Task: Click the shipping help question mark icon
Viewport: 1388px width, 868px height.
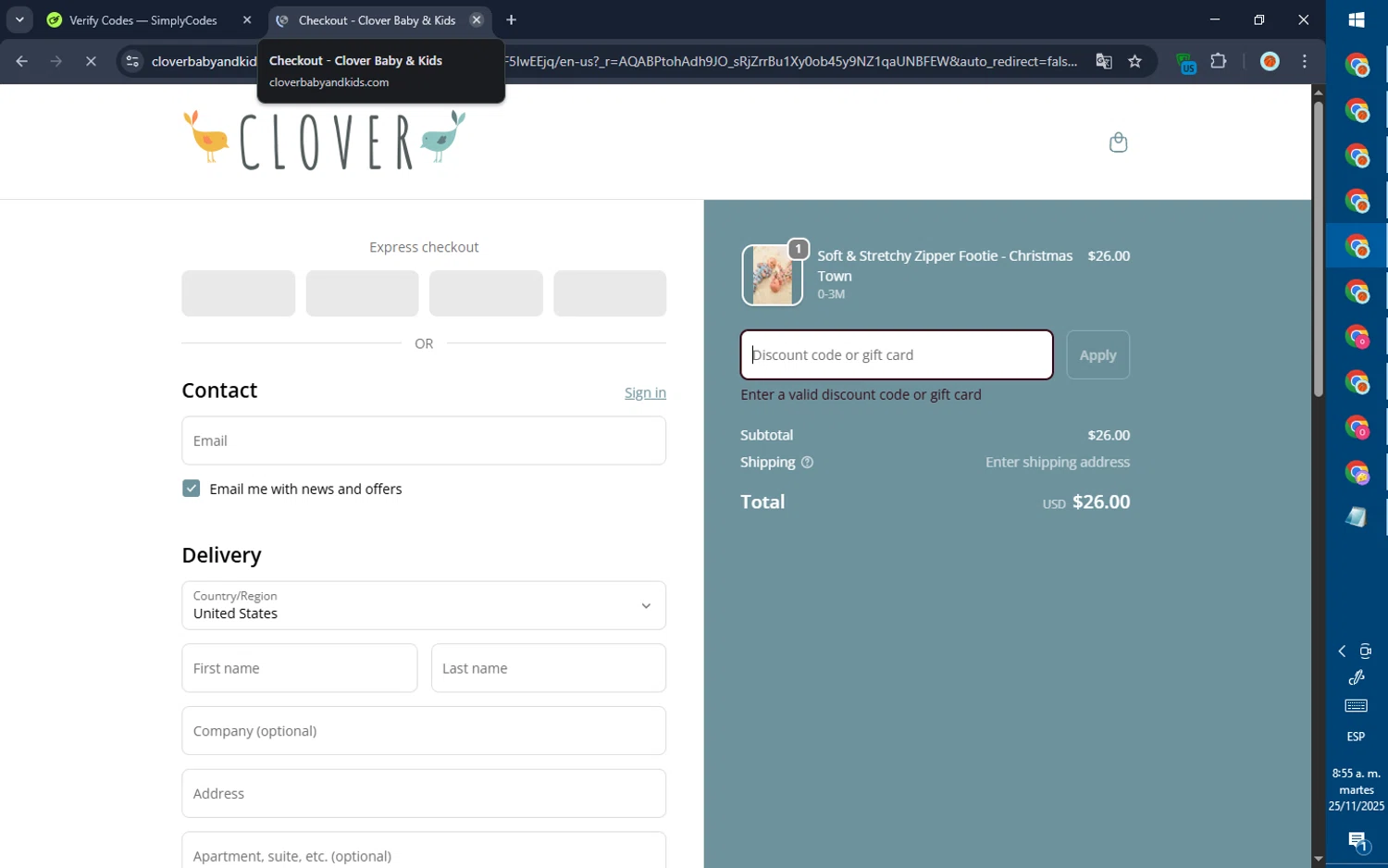Action: click(807, 462)
